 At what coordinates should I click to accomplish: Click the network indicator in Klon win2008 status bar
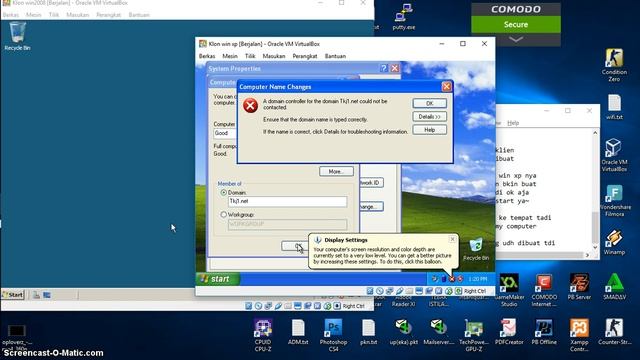click(x=268, y=306)
